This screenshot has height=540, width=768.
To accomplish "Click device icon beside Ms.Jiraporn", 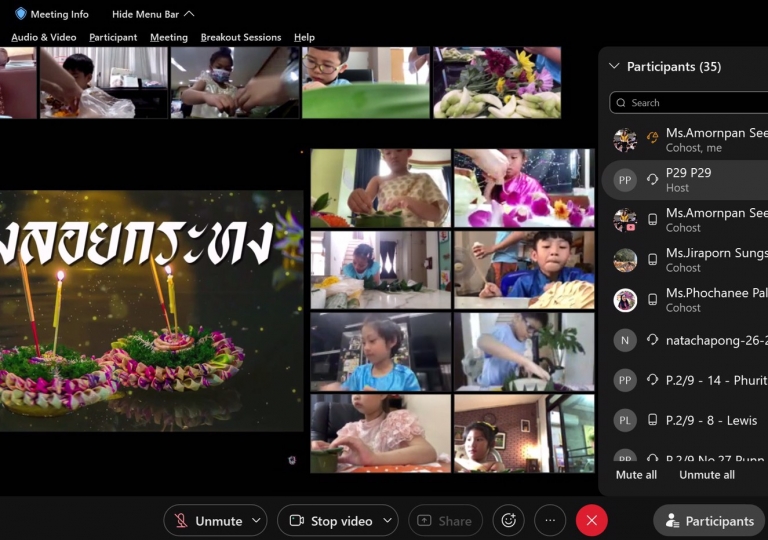I will (x=652, y=259).
